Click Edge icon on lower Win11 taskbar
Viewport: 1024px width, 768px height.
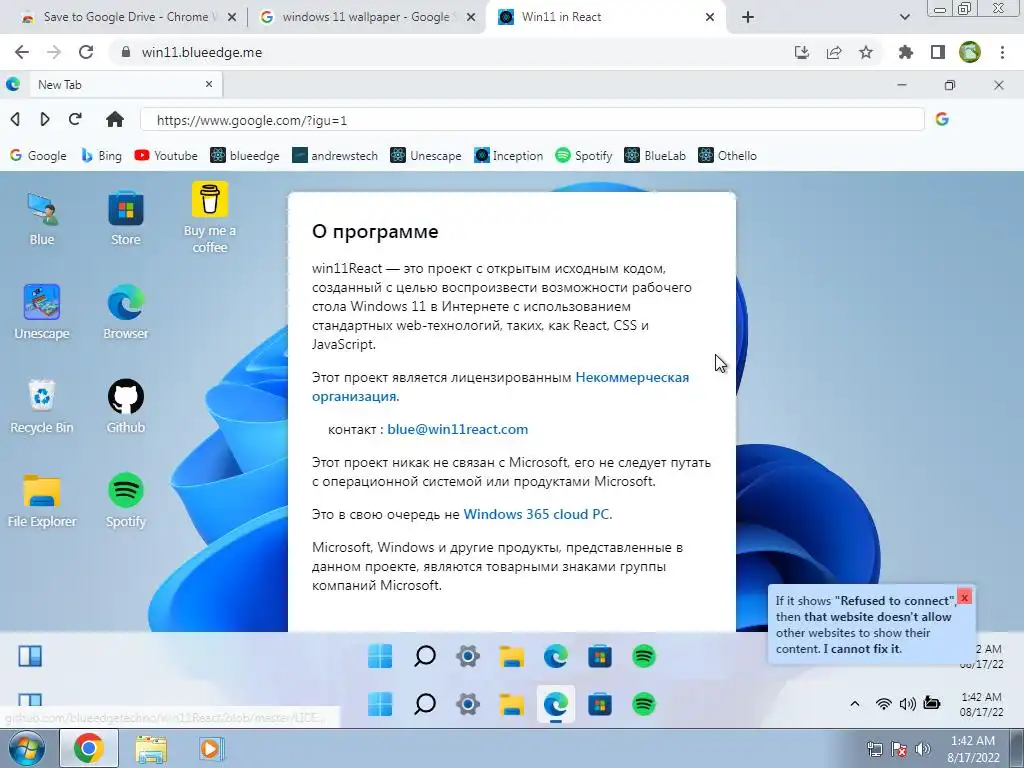[556, 704]
